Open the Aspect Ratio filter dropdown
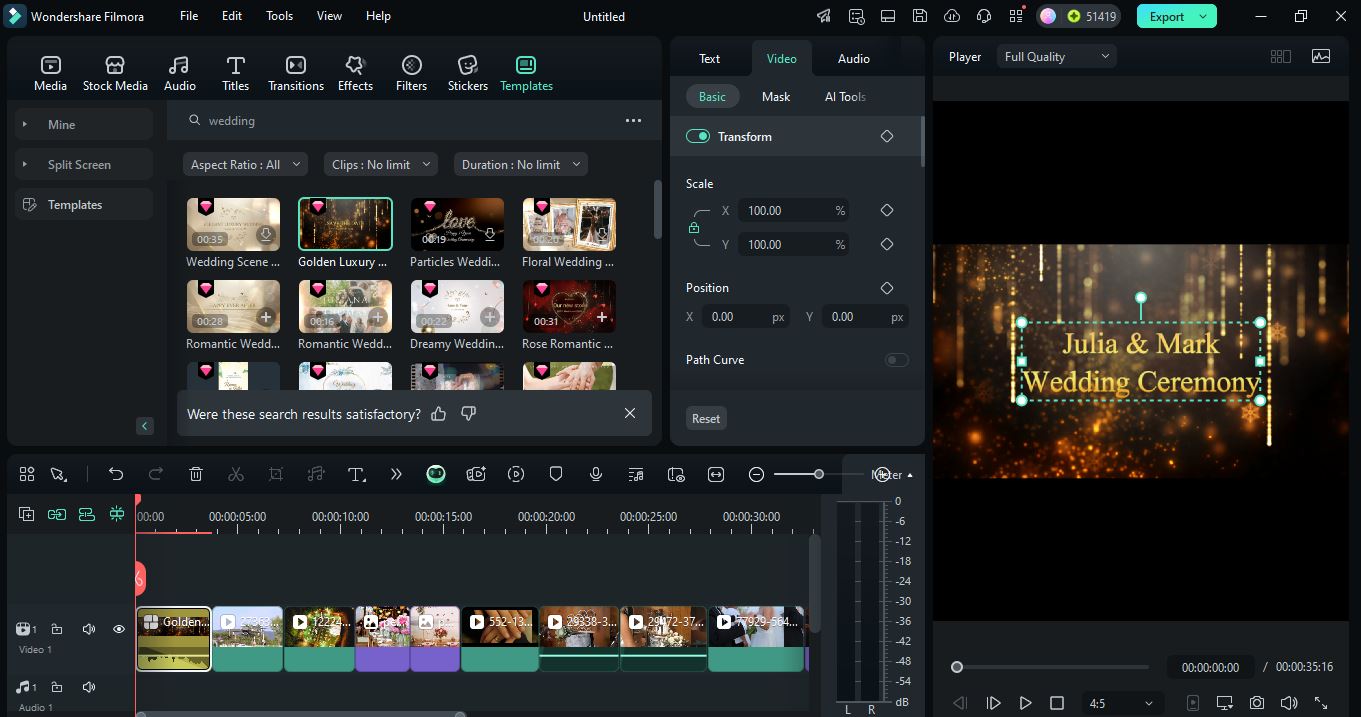This screenshot has height=717, width=1361. [x=244, y=163]
